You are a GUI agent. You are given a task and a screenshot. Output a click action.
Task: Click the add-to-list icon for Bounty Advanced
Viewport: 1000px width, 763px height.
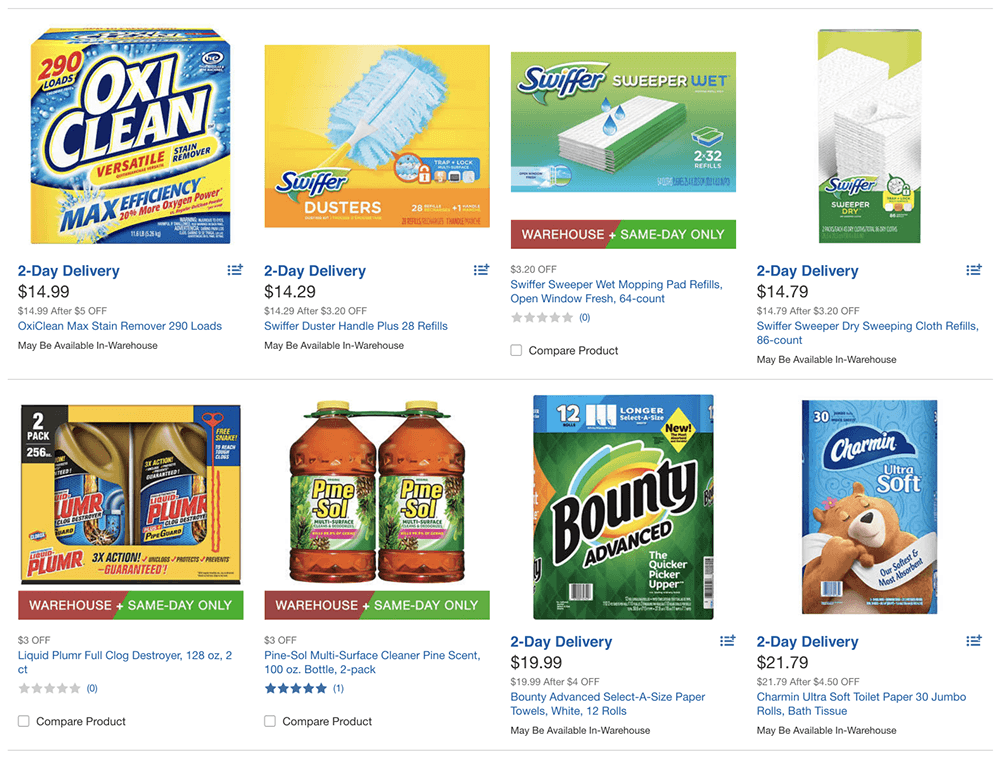coord(727,641)
